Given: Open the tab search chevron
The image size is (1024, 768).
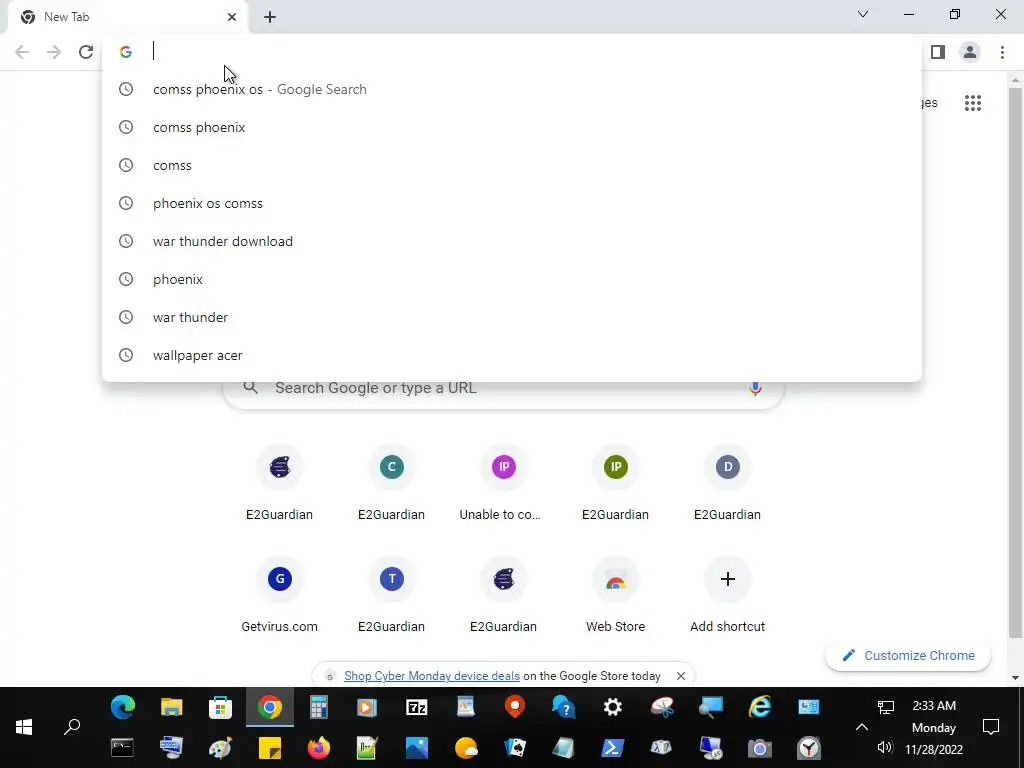Looking at the screenshot, I should click(x=863, y=14).
